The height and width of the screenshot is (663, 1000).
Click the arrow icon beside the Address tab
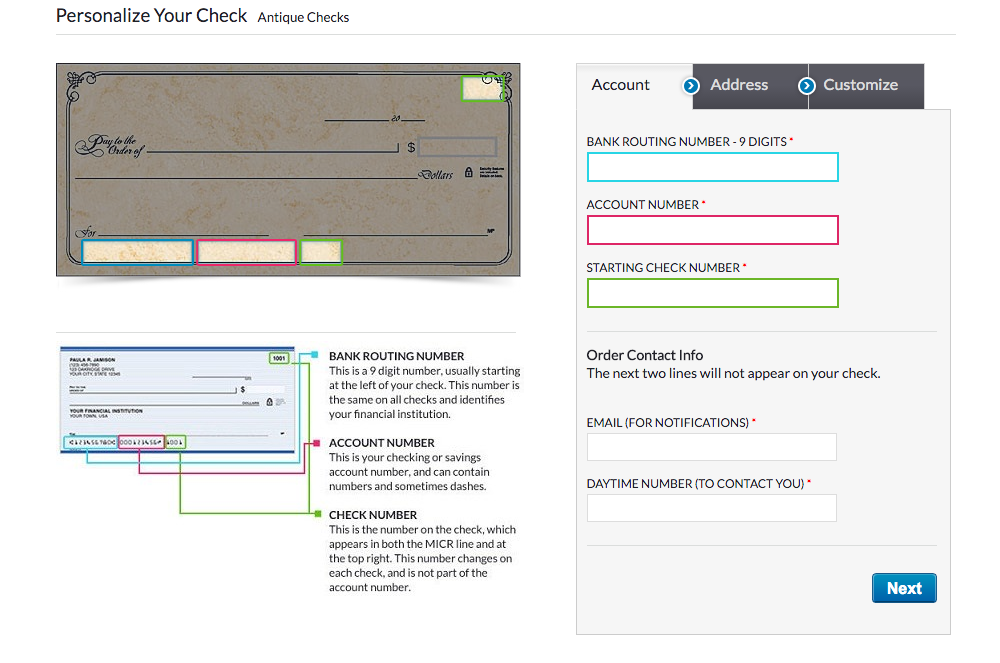point(691,86)
